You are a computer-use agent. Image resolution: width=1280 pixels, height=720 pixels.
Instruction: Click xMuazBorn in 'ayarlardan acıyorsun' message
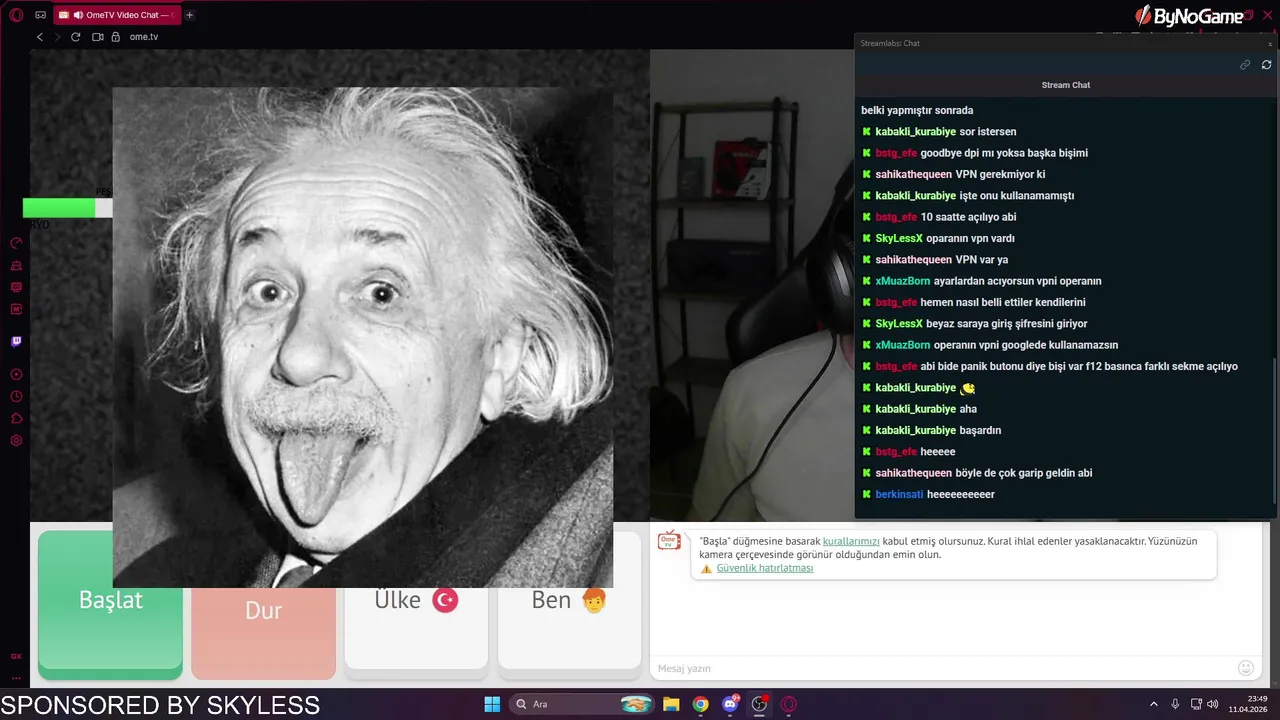pos(903,281)
